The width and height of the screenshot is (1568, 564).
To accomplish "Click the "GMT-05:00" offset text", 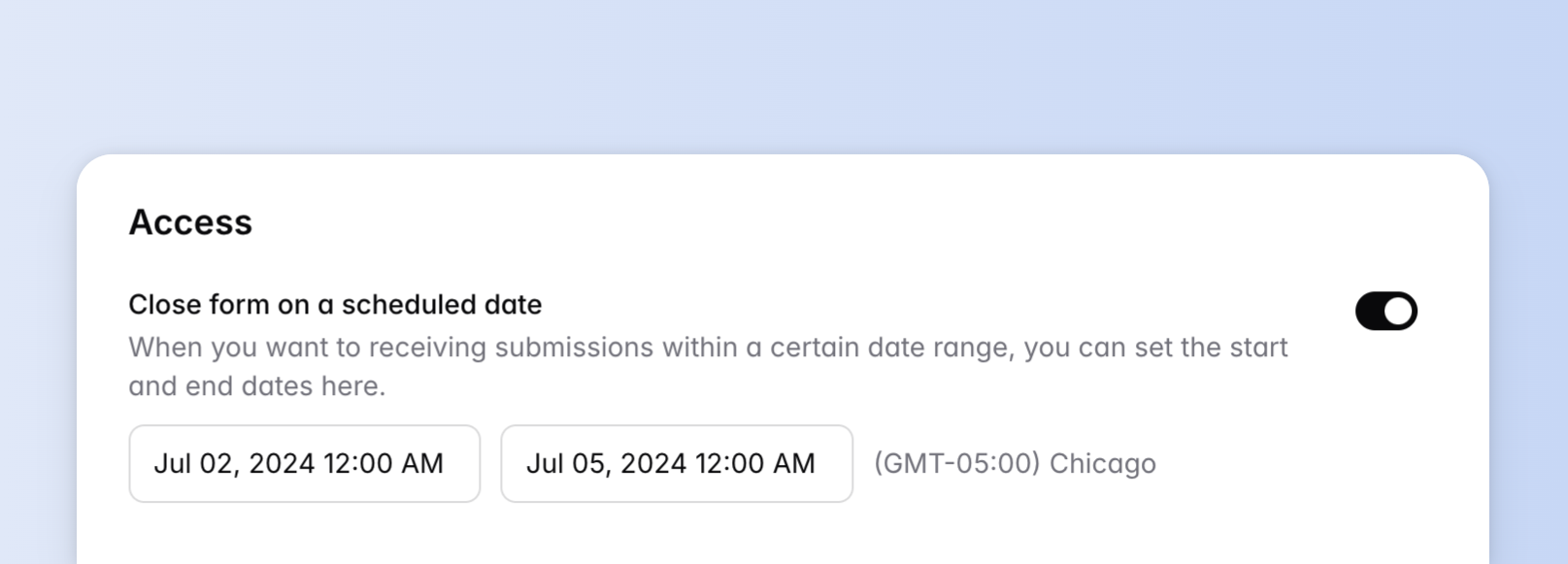I will tap(956, 464).
